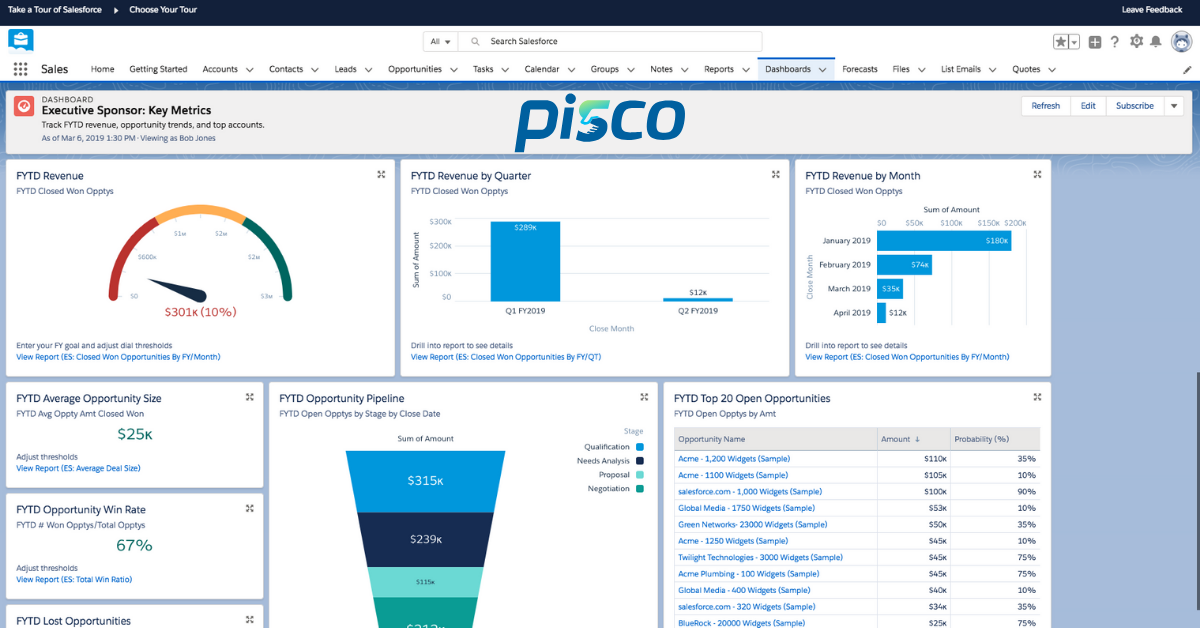1200x628 pixels.
Task: Click the Subscribe button
Action: pos(1135,106)
